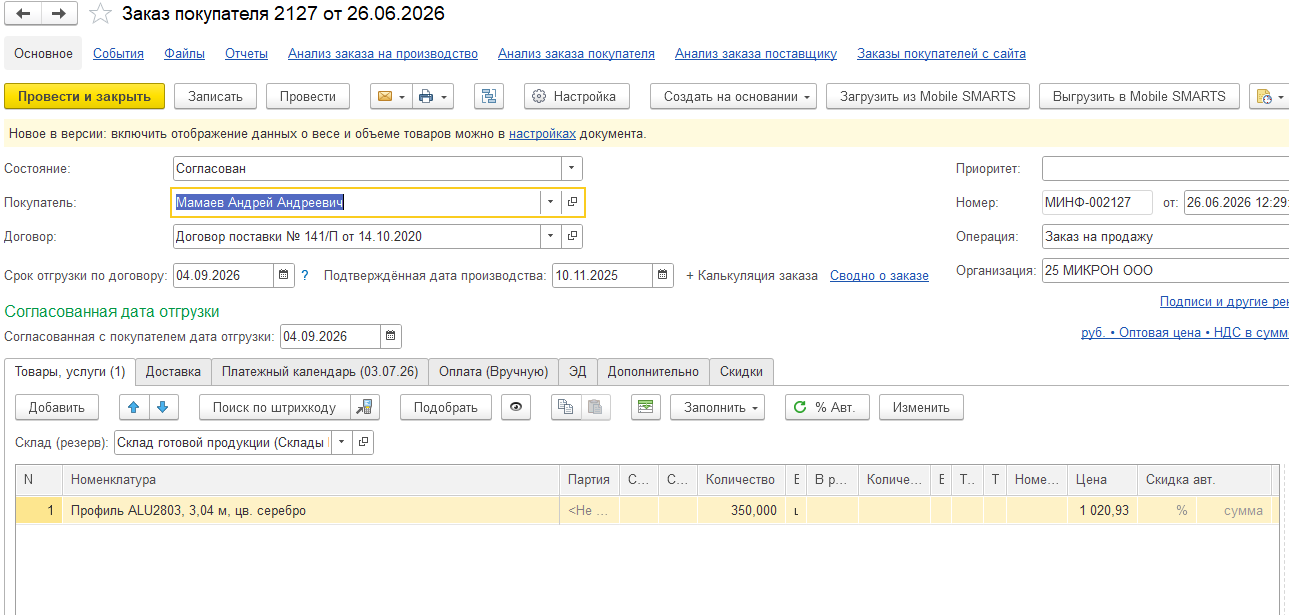Click Загрузить из Mobile SMARTS
The width and height of the screenshot is (1289, 615).
pos(928,96)
